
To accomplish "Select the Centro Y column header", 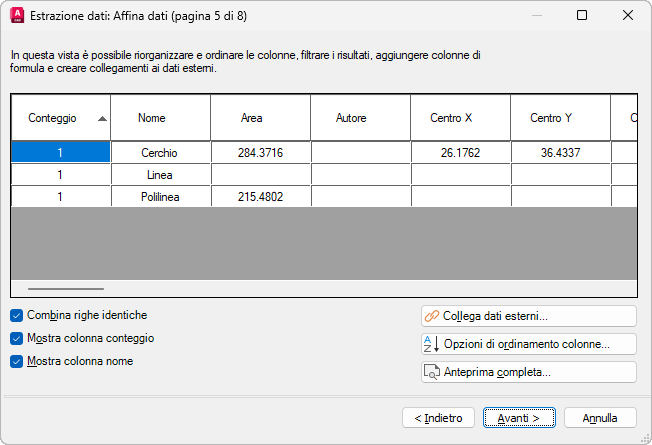I will tap(551, 118).
